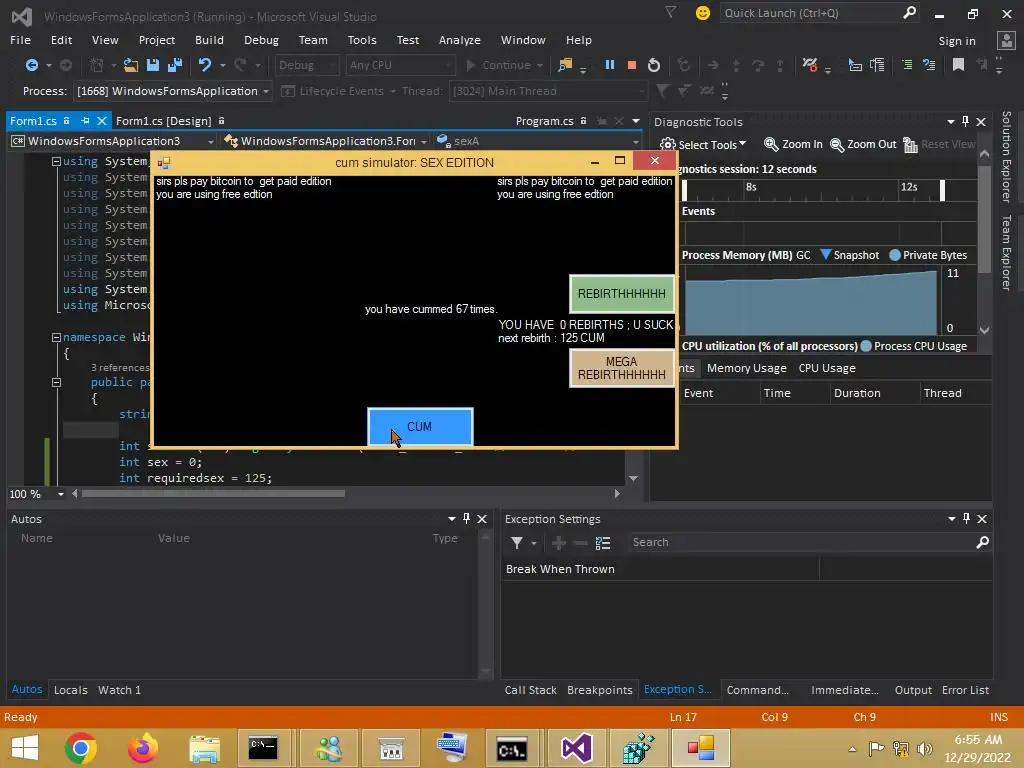Click the Exception Settings search magnifier
The width and height of the screenshot is (1024, 768).
coord(982,542)
